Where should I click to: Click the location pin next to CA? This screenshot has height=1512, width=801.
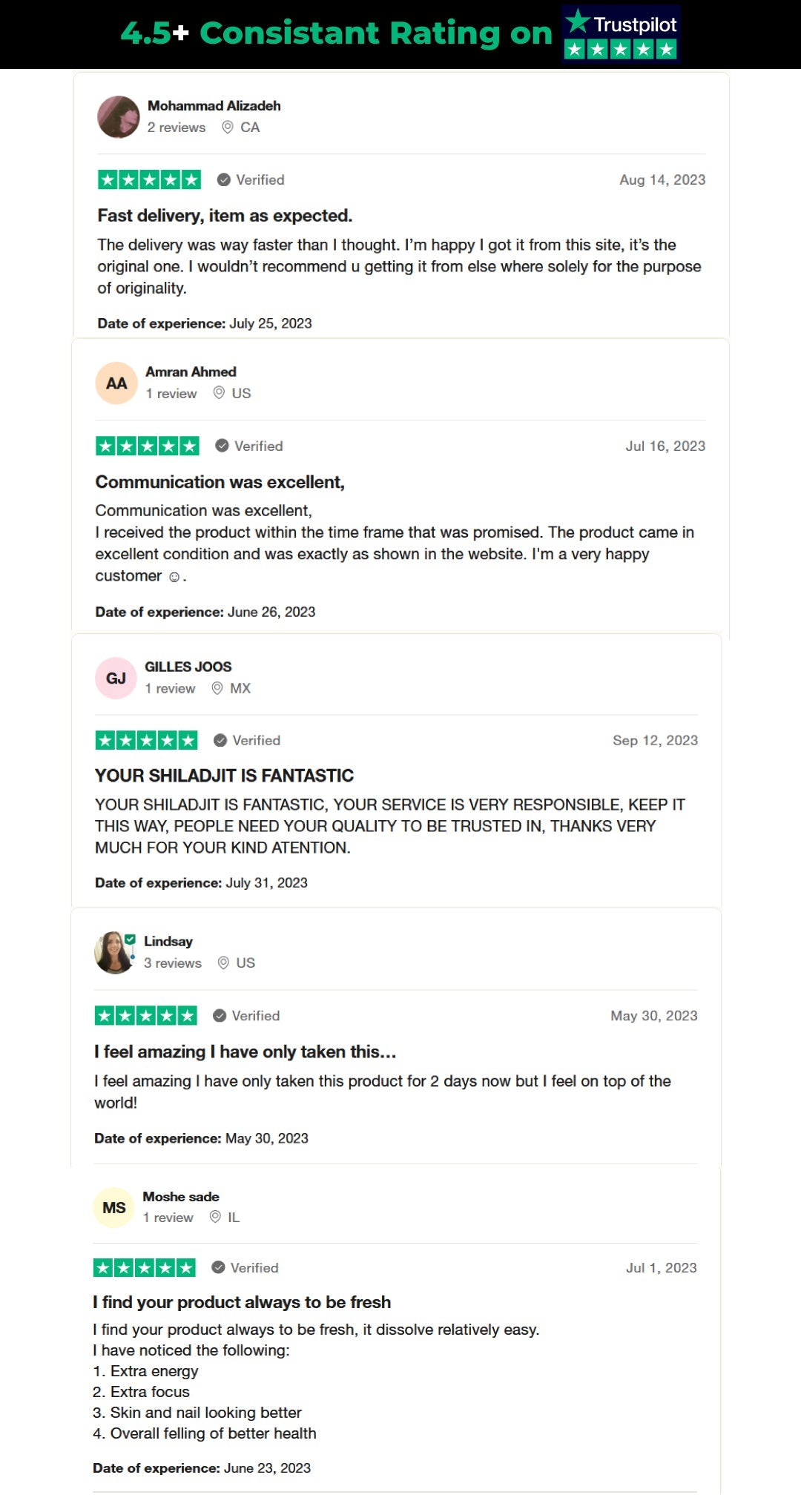[x=228, y=128]
